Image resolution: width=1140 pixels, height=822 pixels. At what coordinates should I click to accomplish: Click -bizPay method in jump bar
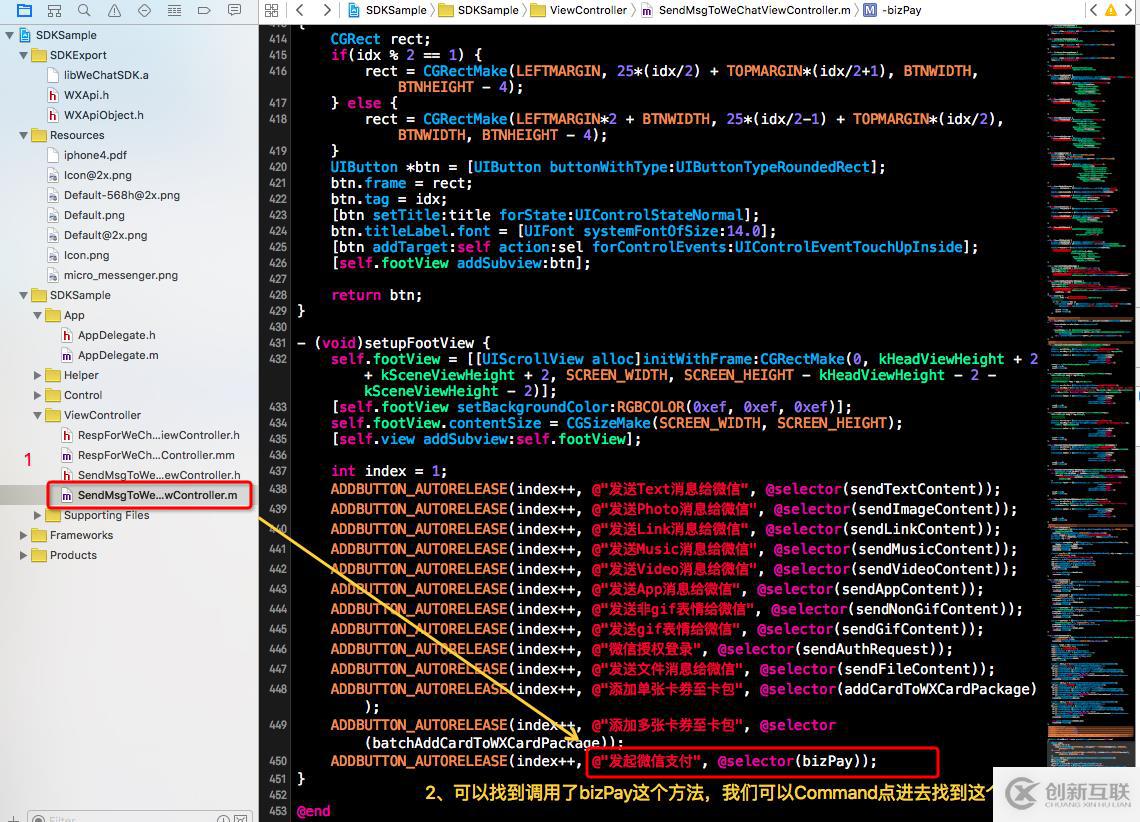(x=892, y=10)
